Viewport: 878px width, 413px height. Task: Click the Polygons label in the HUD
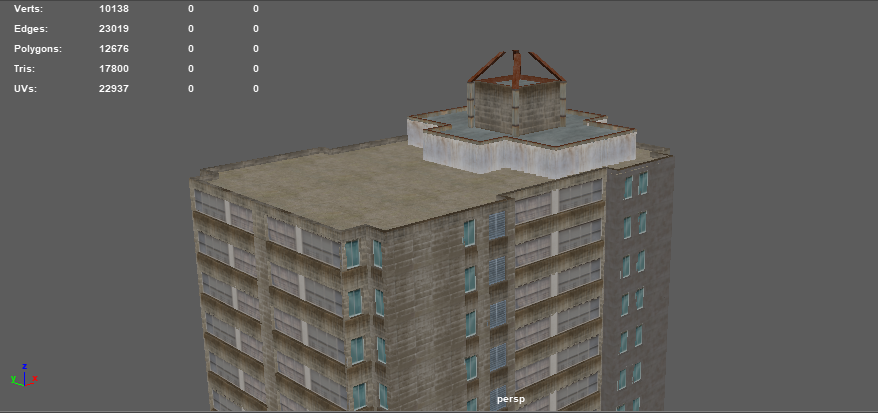click(38, 49)
